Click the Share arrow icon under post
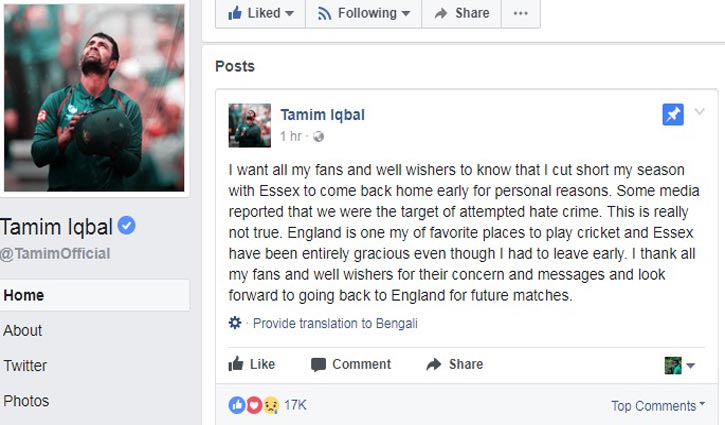Screen dimensions: 725x425 click(434, 365)
